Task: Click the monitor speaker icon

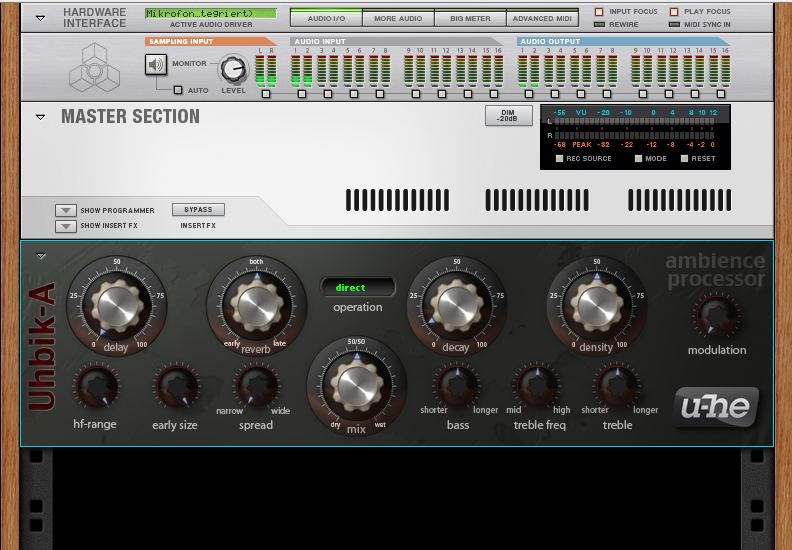Action: coord(157,64)
